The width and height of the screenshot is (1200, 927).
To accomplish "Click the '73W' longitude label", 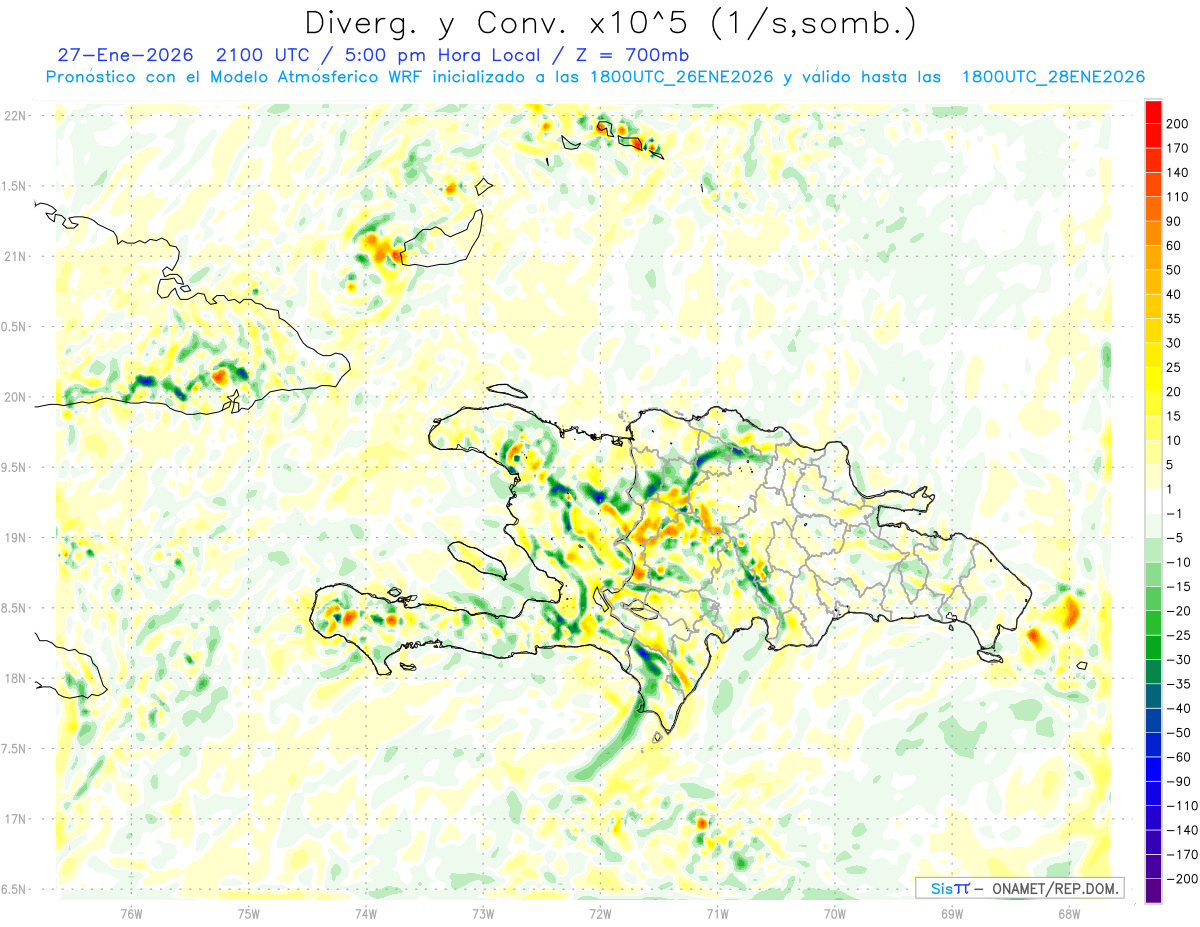I will tap(483, 912).
